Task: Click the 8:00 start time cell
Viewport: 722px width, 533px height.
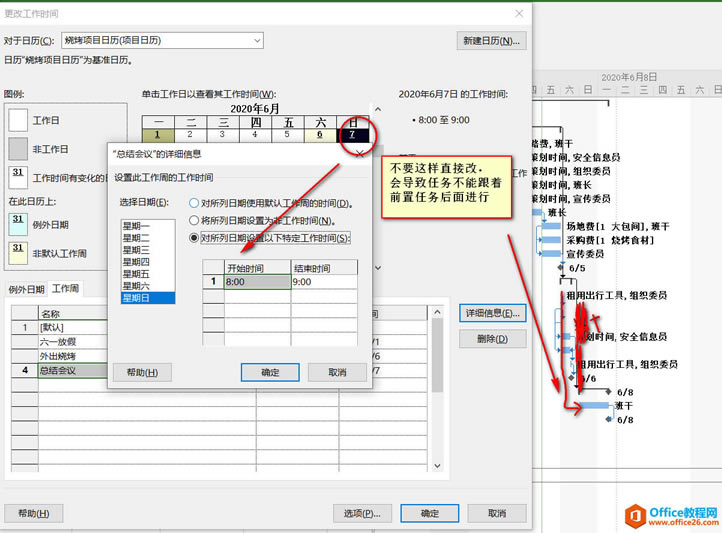Action: coord(257,282)
